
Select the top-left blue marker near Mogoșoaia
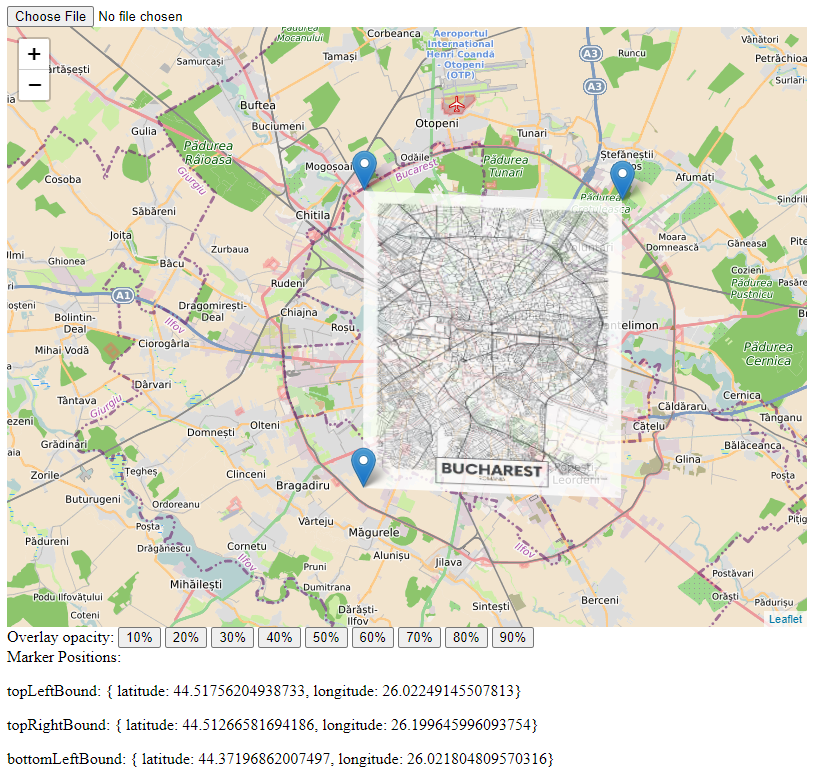coord(365,168)
